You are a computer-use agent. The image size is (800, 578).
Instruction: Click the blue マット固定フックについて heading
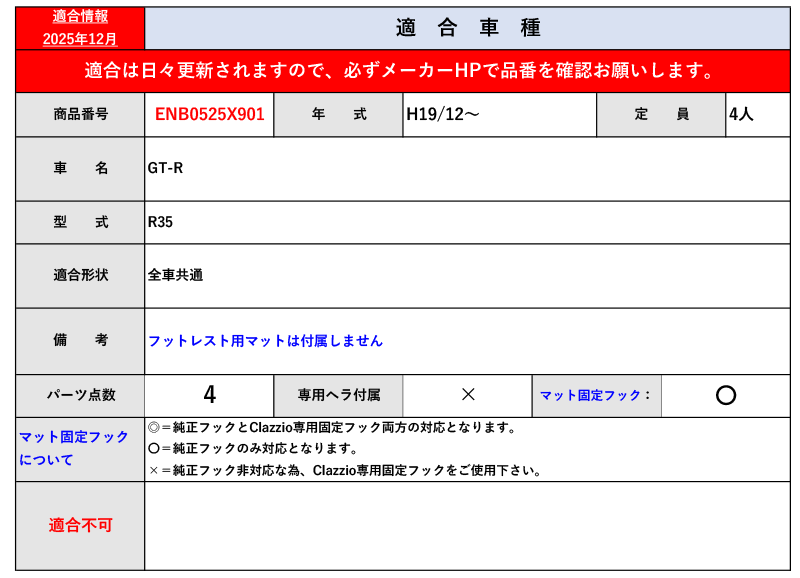75,449
